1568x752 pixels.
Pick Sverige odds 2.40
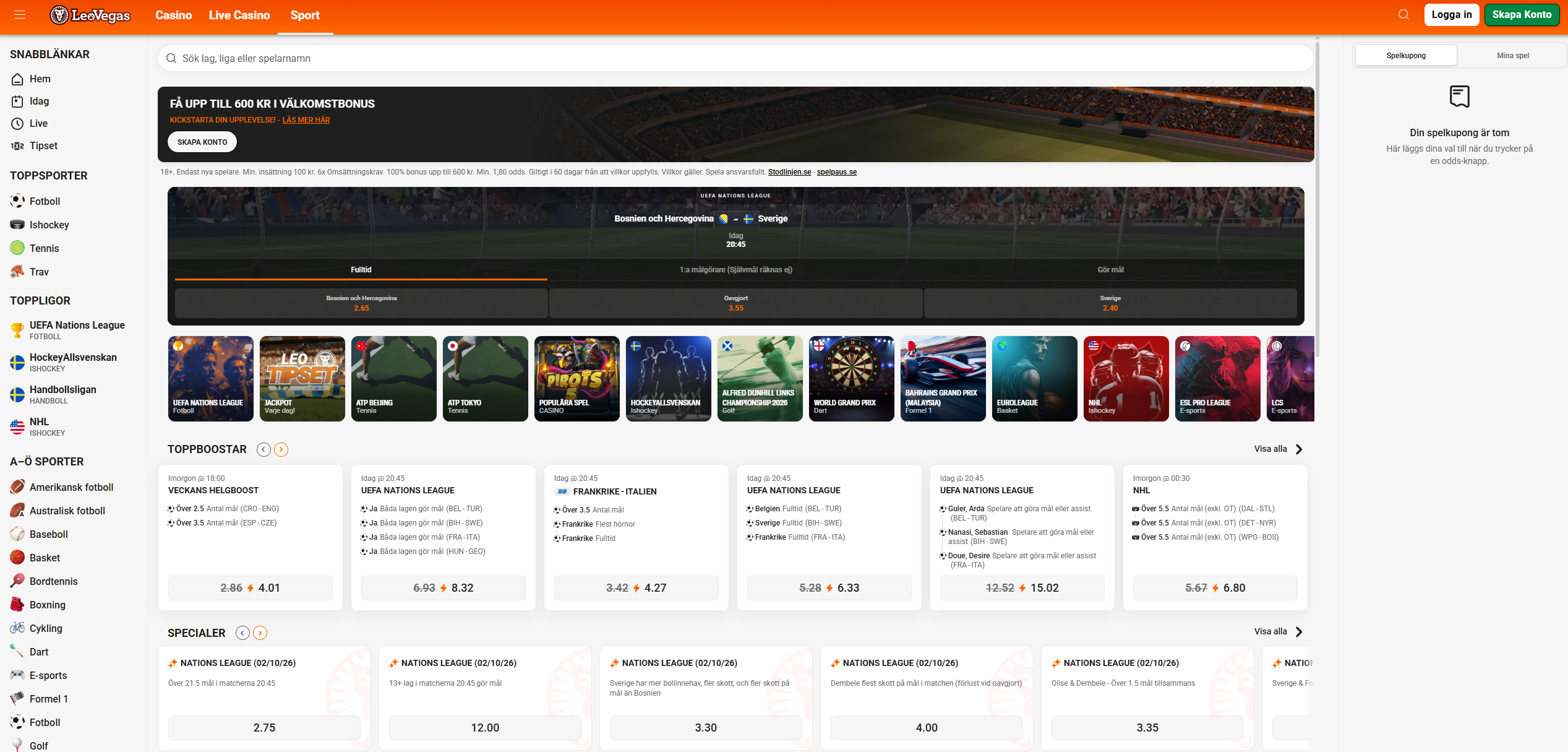pyautogui.click(x=1110, y=303)
